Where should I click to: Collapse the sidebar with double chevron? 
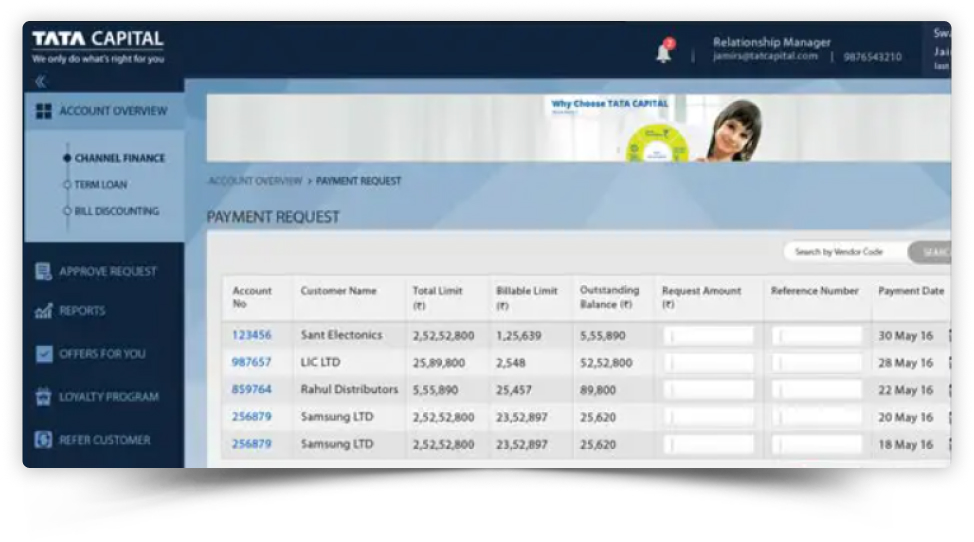(41, 81)
